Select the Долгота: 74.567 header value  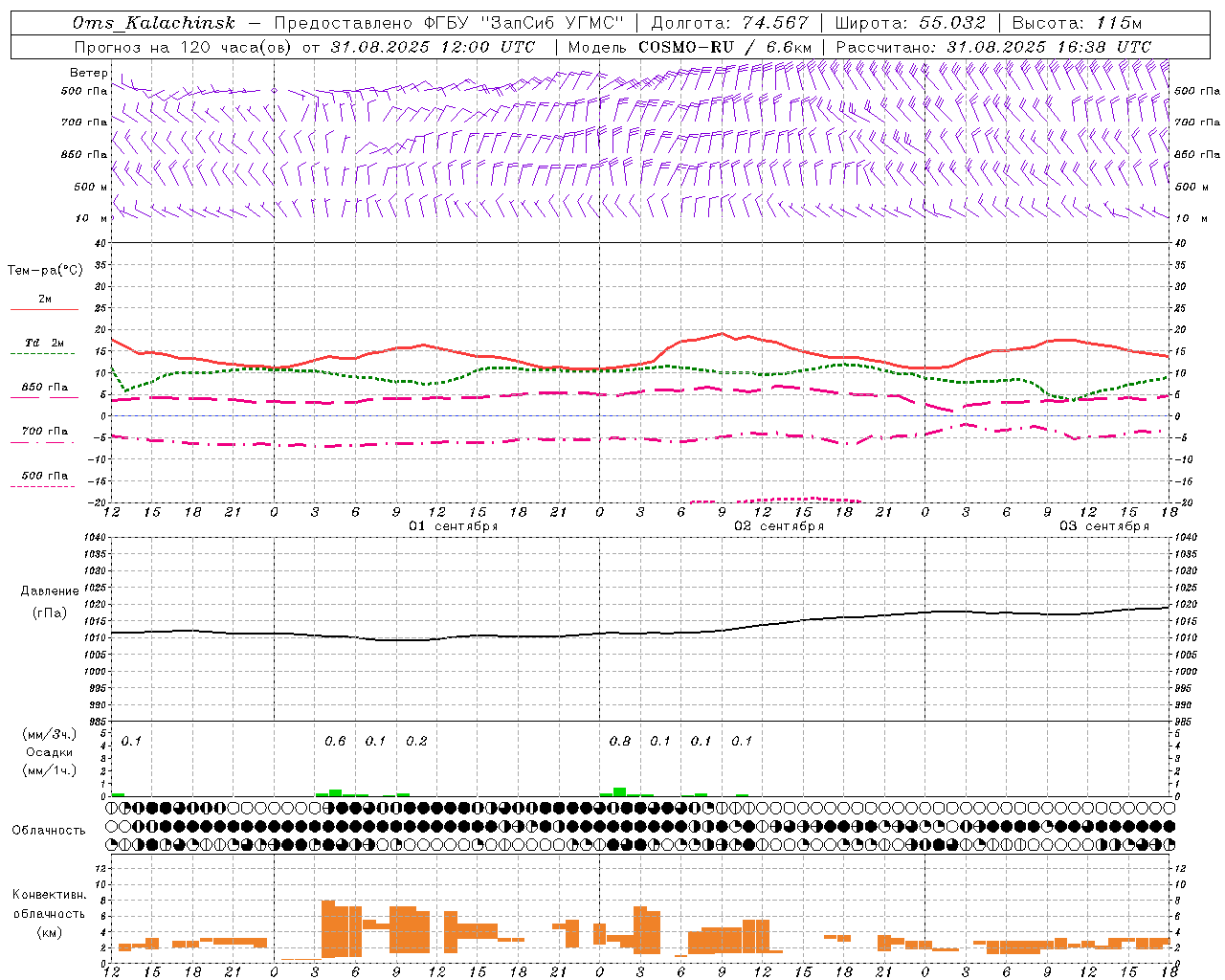729,23
